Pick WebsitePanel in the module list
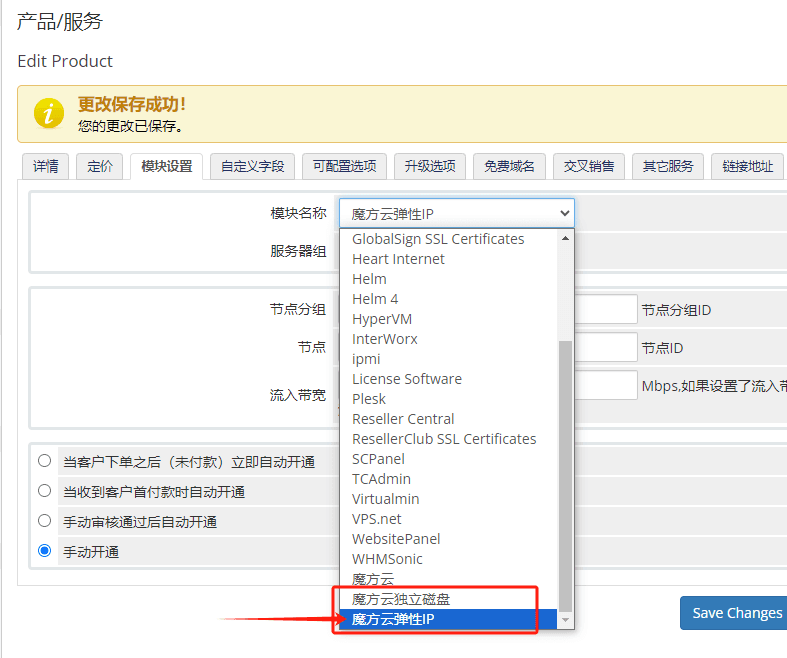This screenshot has height=658, width=787. click(x=449, y=539)
